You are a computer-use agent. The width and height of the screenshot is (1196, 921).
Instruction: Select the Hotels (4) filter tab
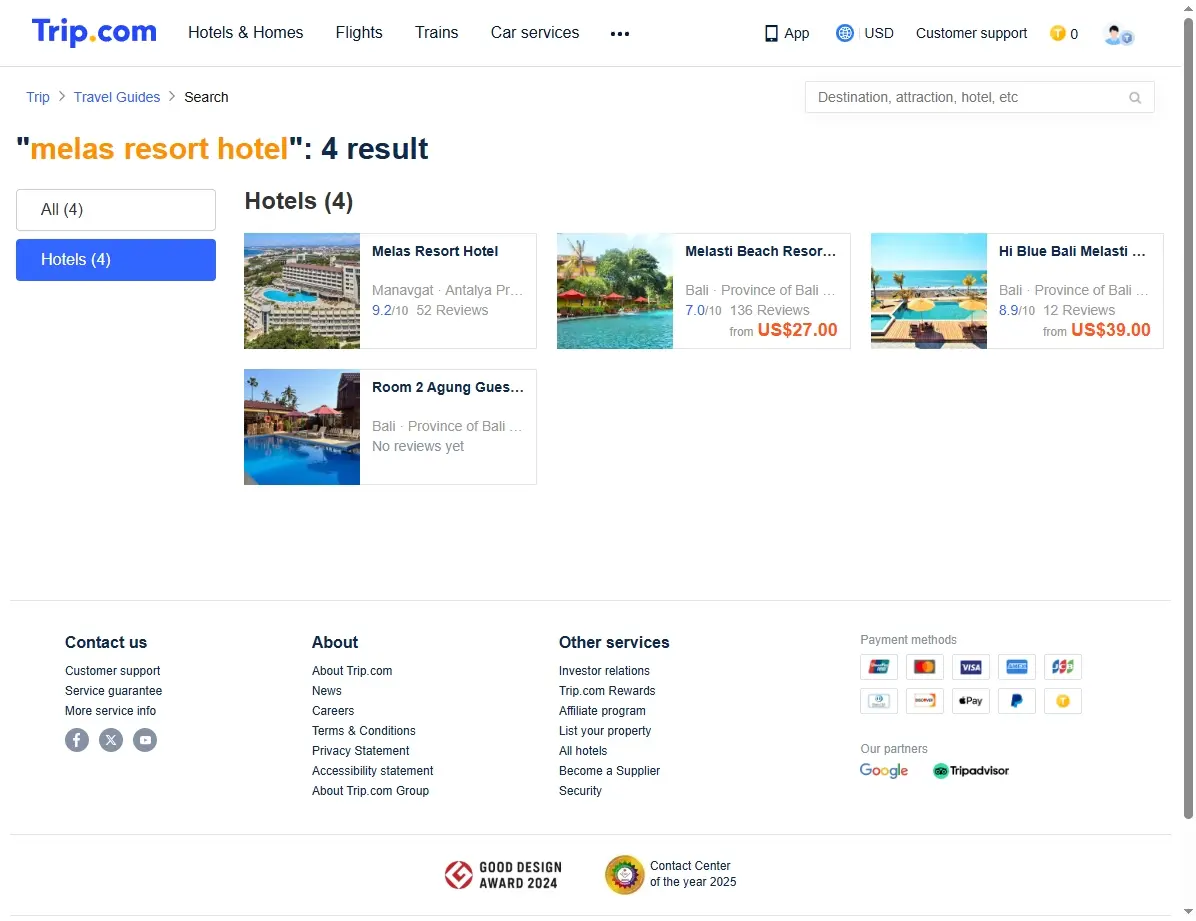coord(116,259)
